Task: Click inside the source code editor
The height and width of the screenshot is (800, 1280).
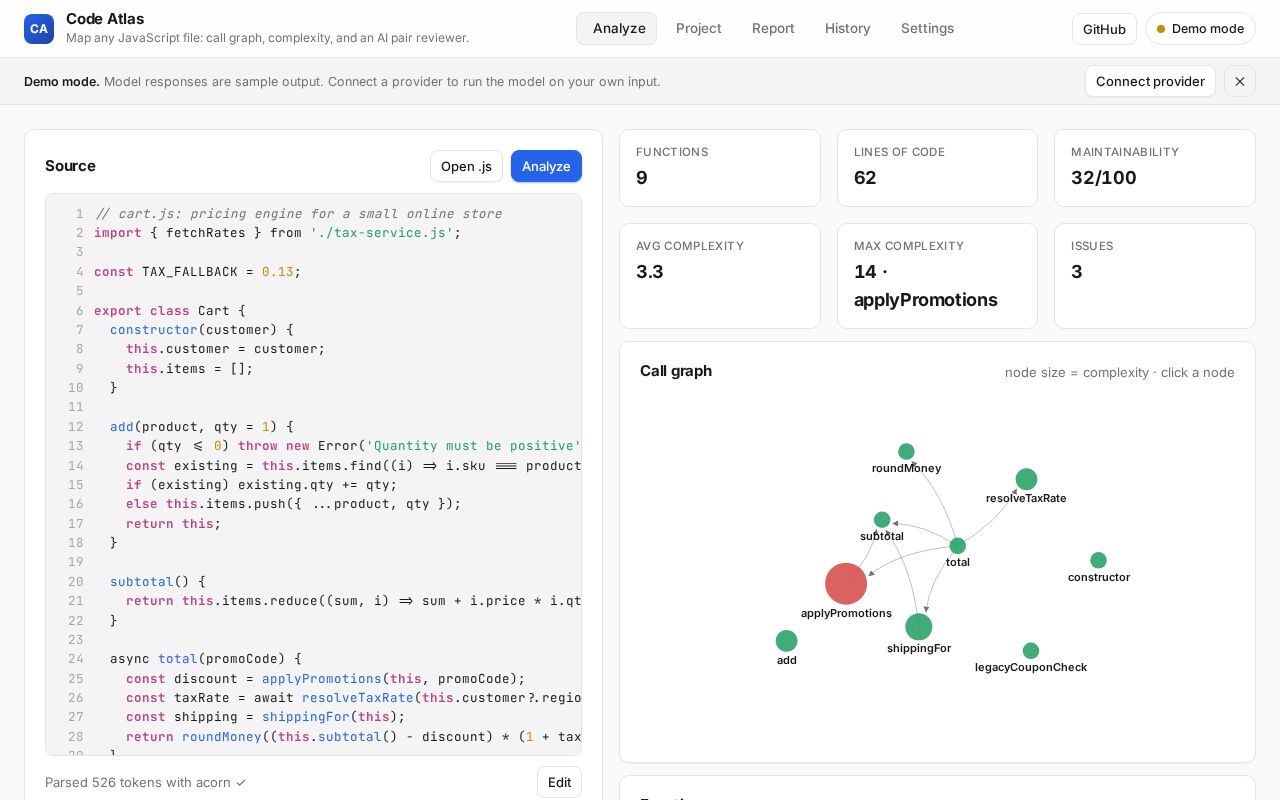Action: (313, 474)
